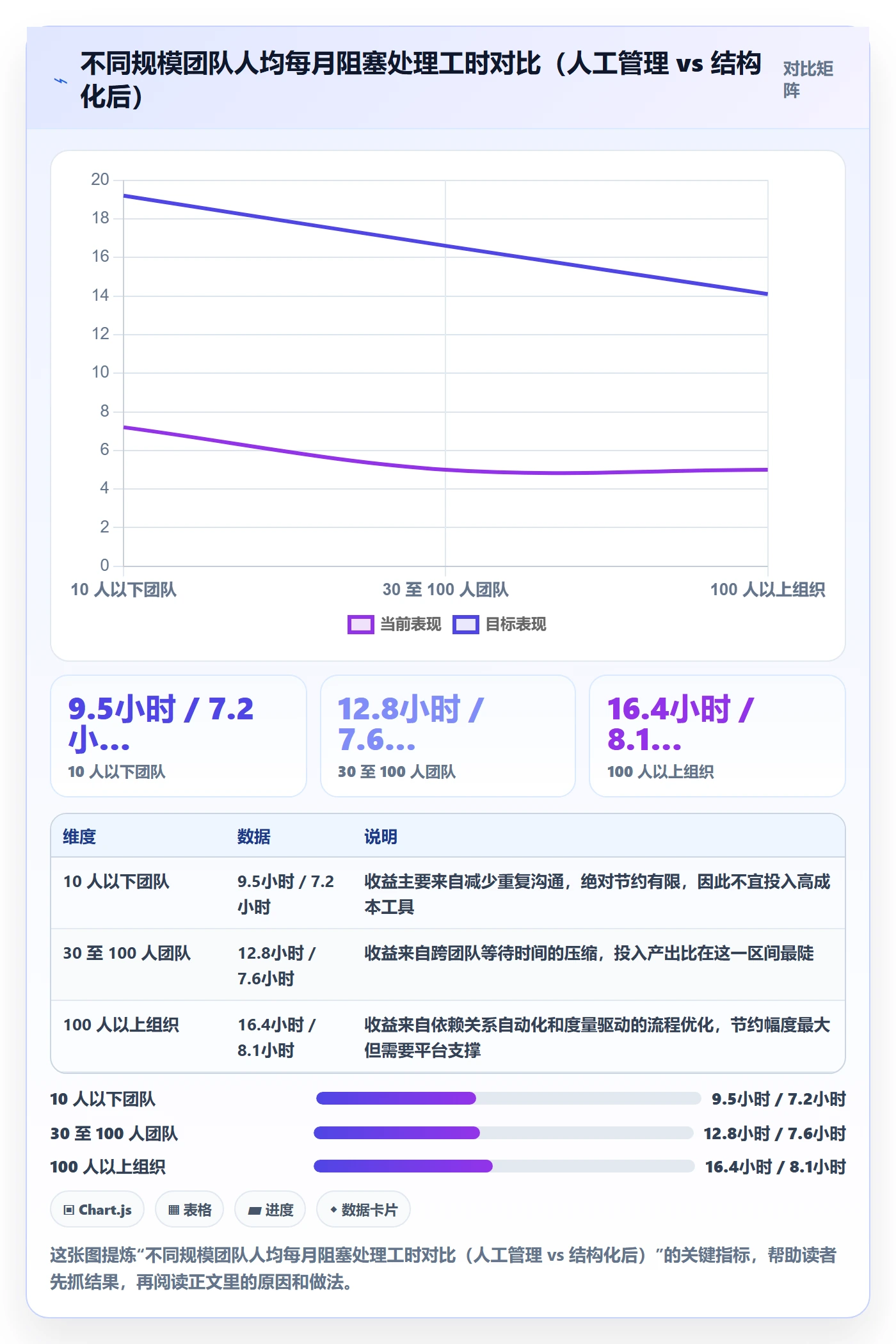Click the x-axis label 100 人以上组织
Viewport: 896px width, 1344px height.
767,590
